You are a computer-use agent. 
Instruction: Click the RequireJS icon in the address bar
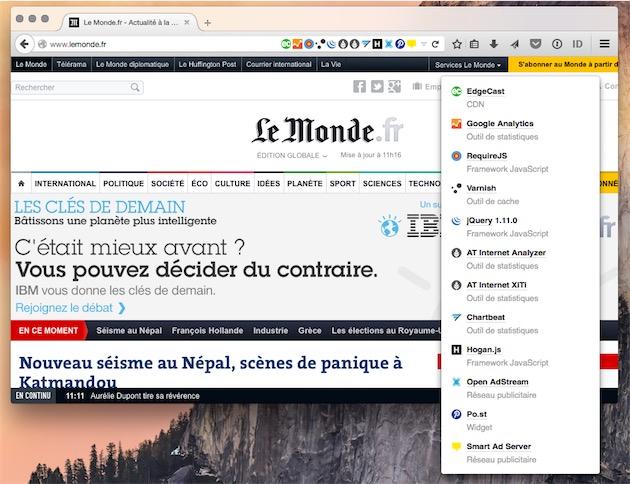point(309,44)
